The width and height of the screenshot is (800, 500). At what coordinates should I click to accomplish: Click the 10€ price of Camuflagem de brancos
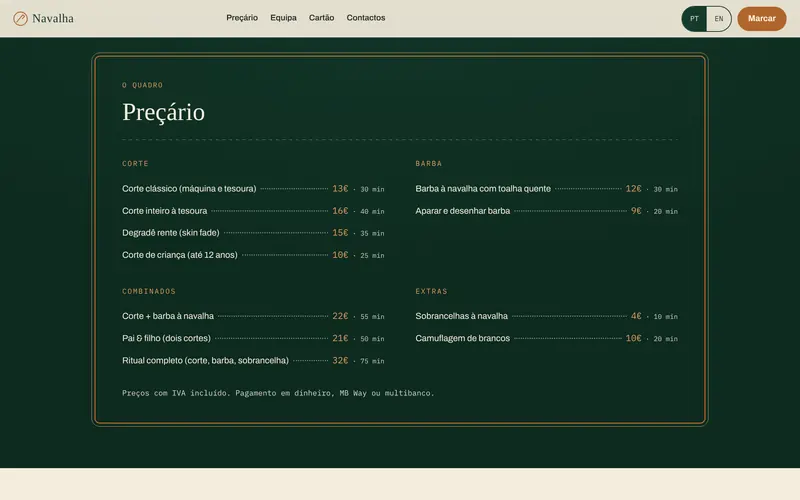[x=633, y=338]
